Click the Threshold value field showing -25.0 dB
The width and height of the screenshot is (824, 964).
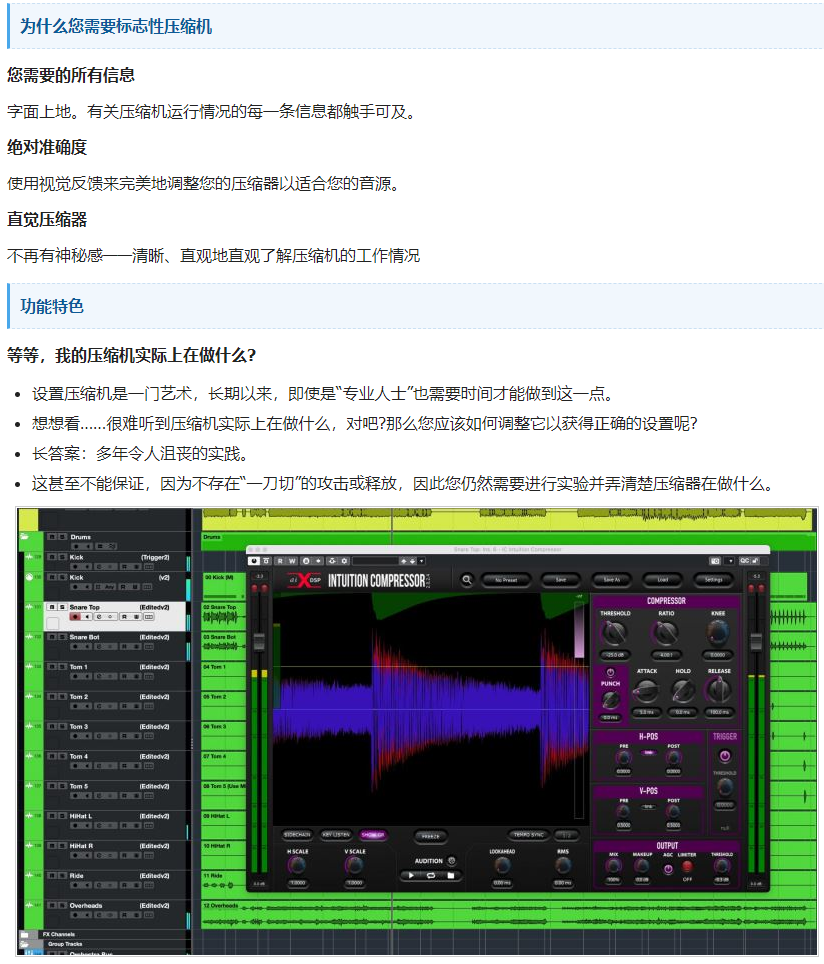tap(614, 655)
